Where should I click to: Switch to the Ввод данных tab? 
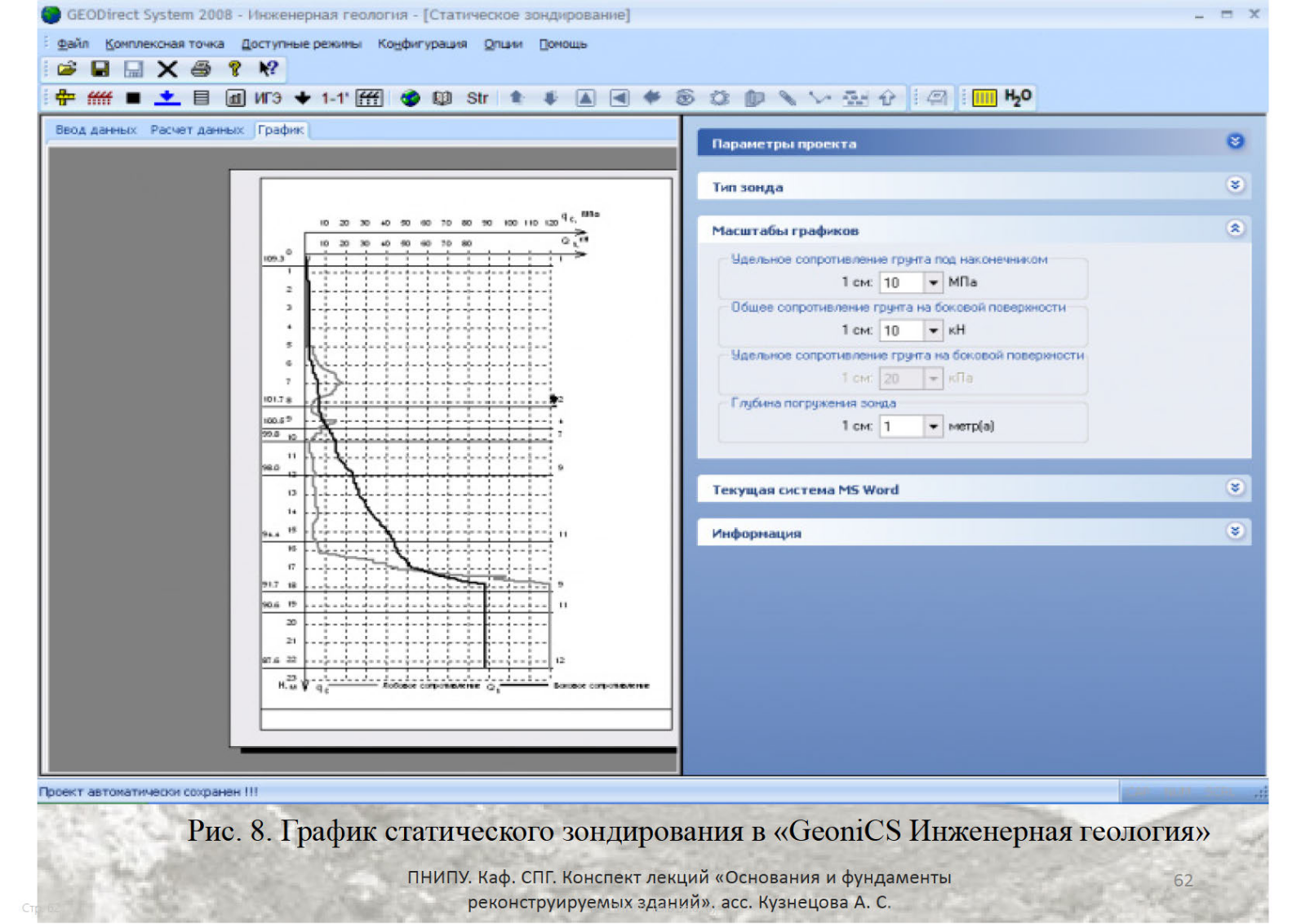pos(96,130)
